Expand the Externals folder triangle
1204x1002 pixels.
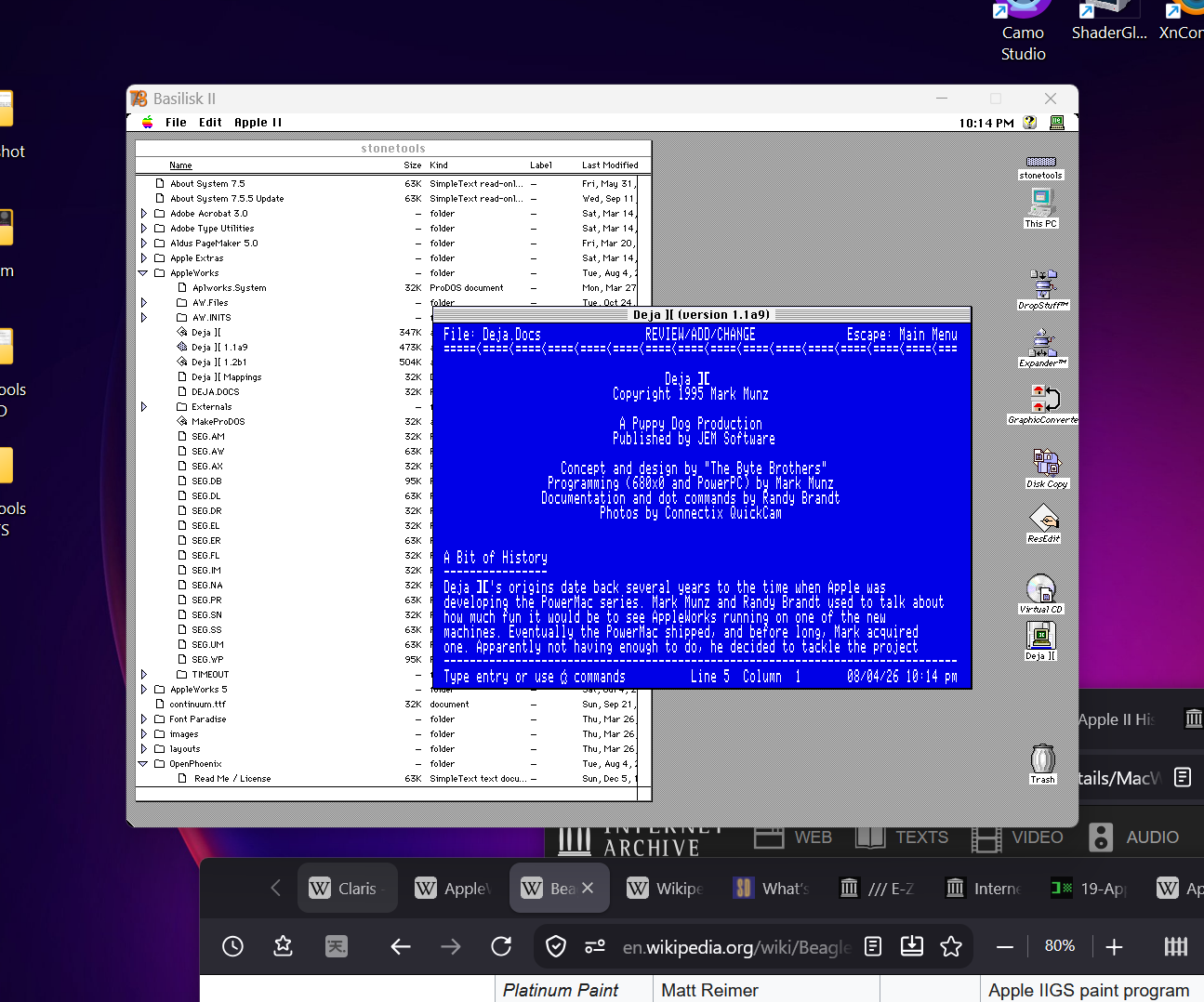coord(144,407)
